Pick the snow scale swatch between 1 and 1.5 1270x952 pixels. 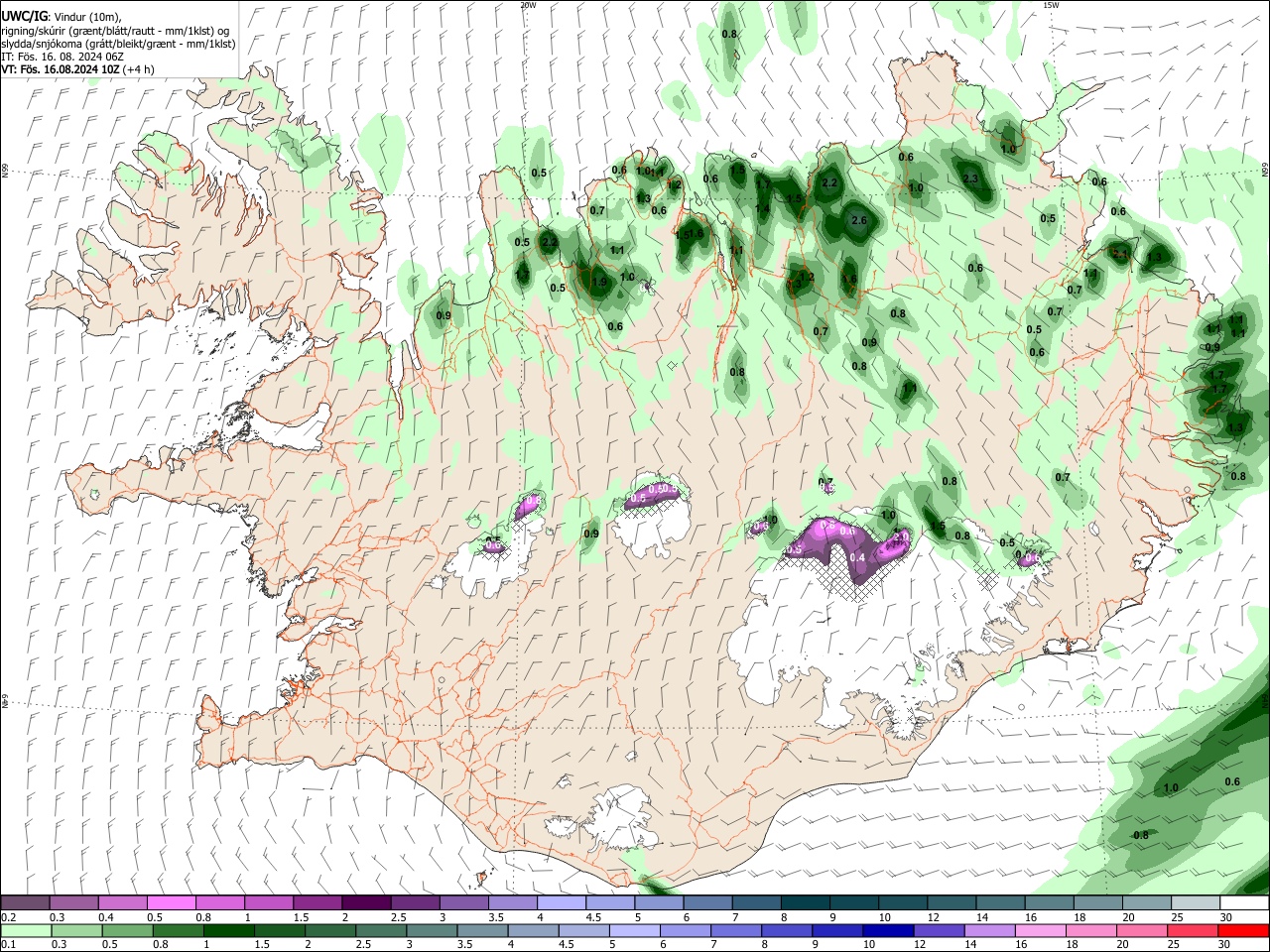(268, 902)
